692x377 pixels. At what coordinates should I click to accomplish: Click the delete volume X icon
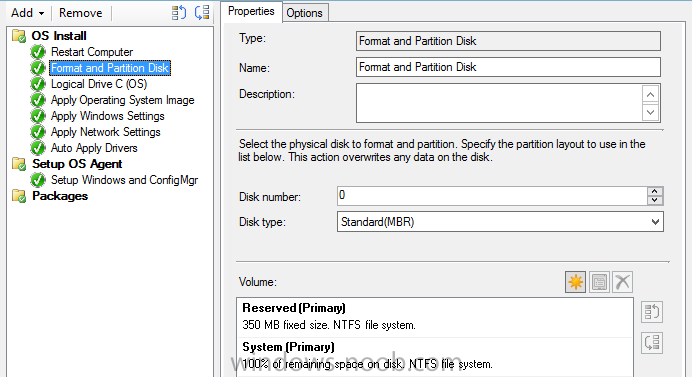click(622, 282)
